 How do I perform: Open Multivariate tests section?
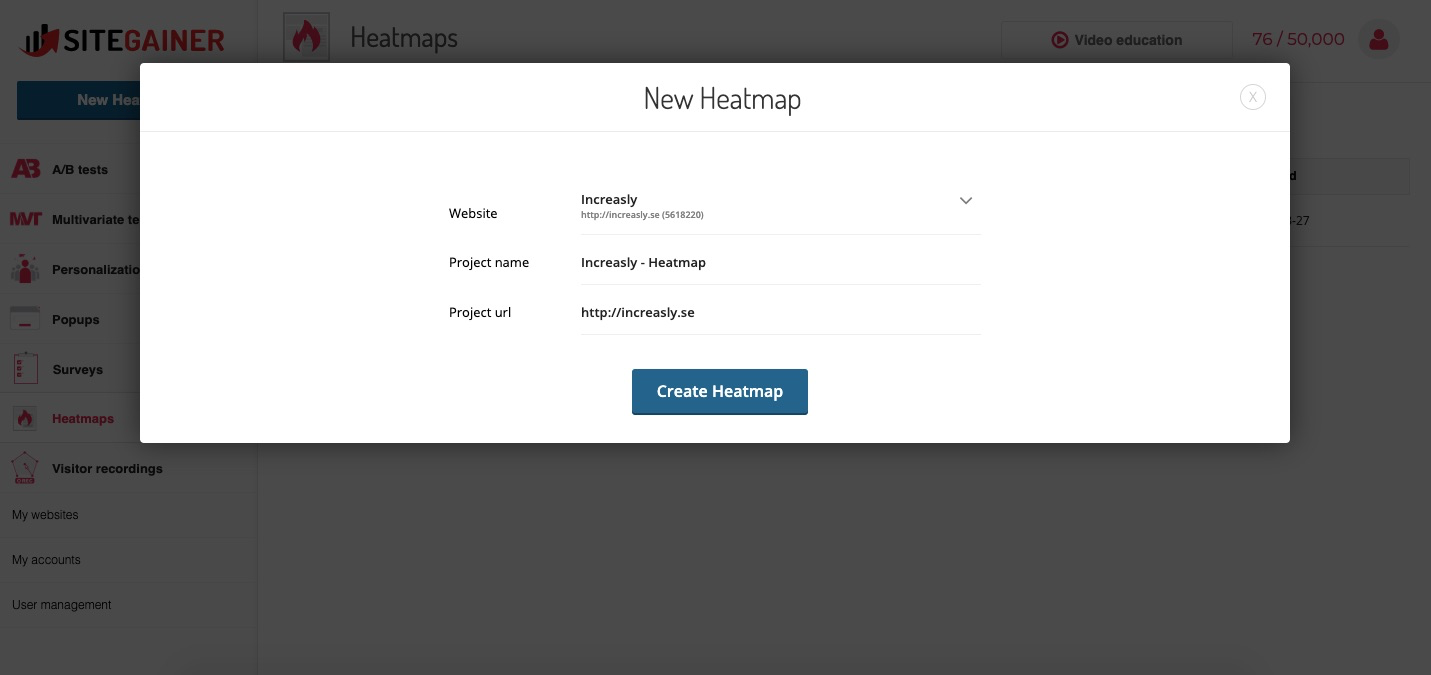coord(96,219)
